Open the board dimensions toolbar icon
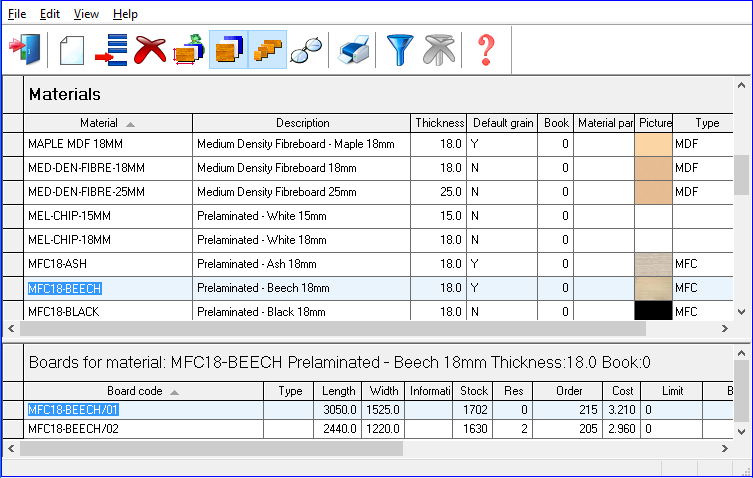Image resolution: width=753 pixels, height=478 pixels. pos(189,49)
